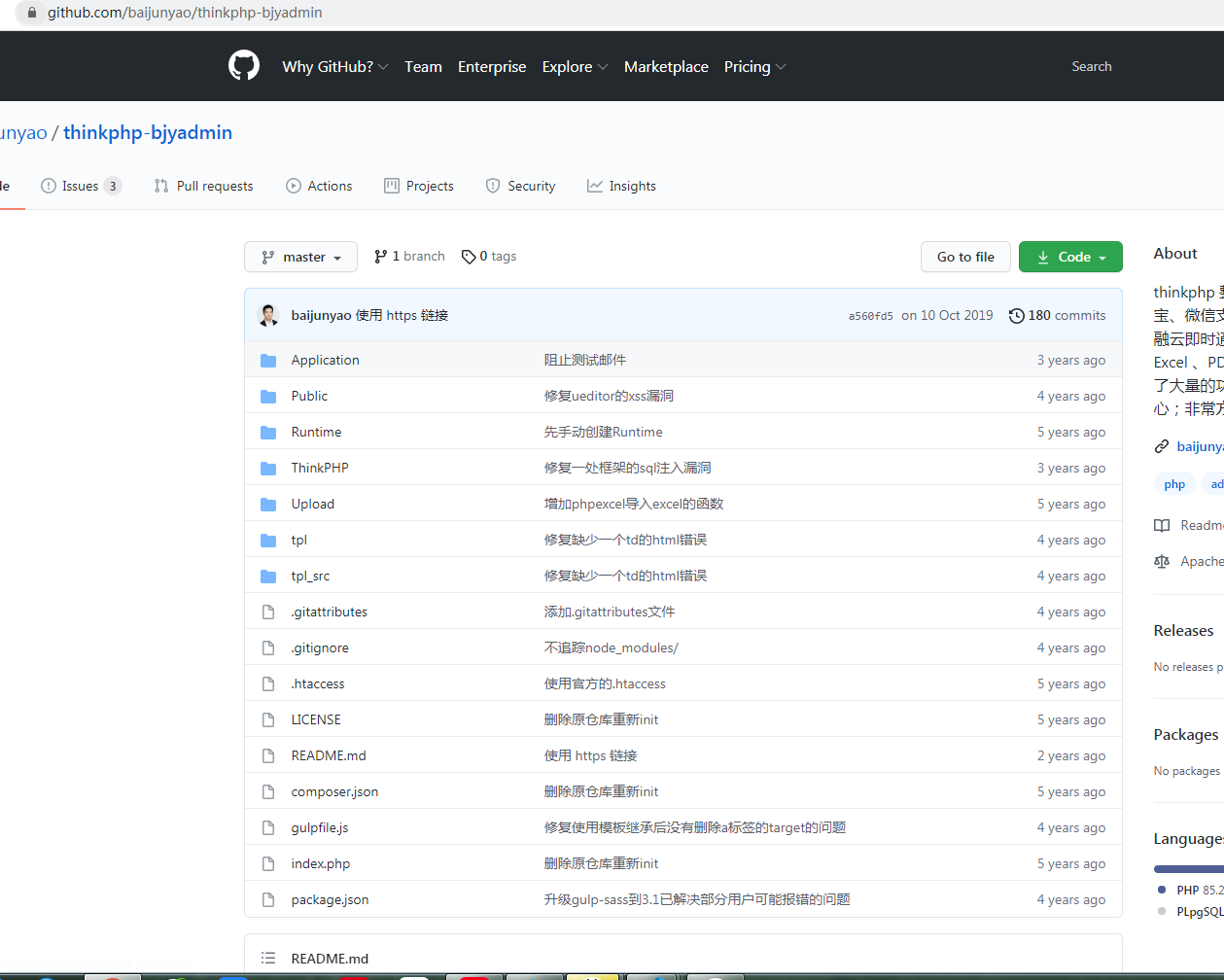
Task: Switch to the Insights tab
Action: pos(621,186)
